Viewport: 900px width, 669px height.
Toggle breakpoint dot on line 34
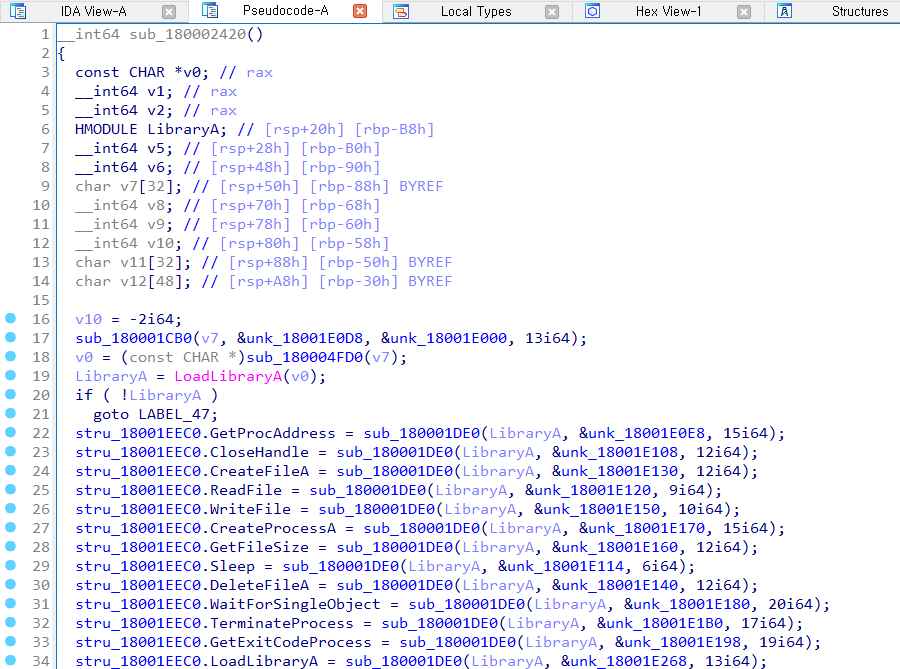coord(10,659)
